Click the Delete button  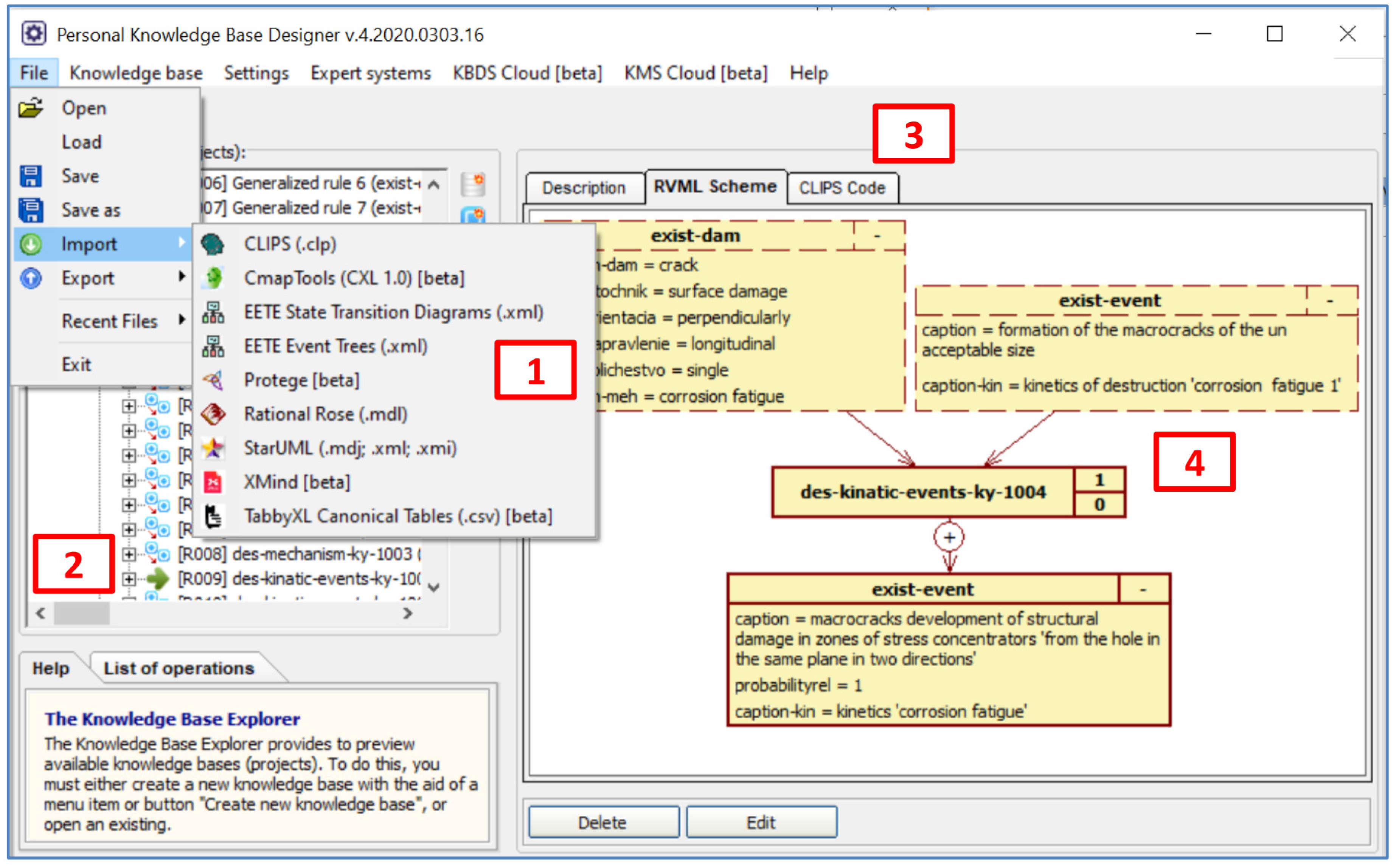click(603, 823)
